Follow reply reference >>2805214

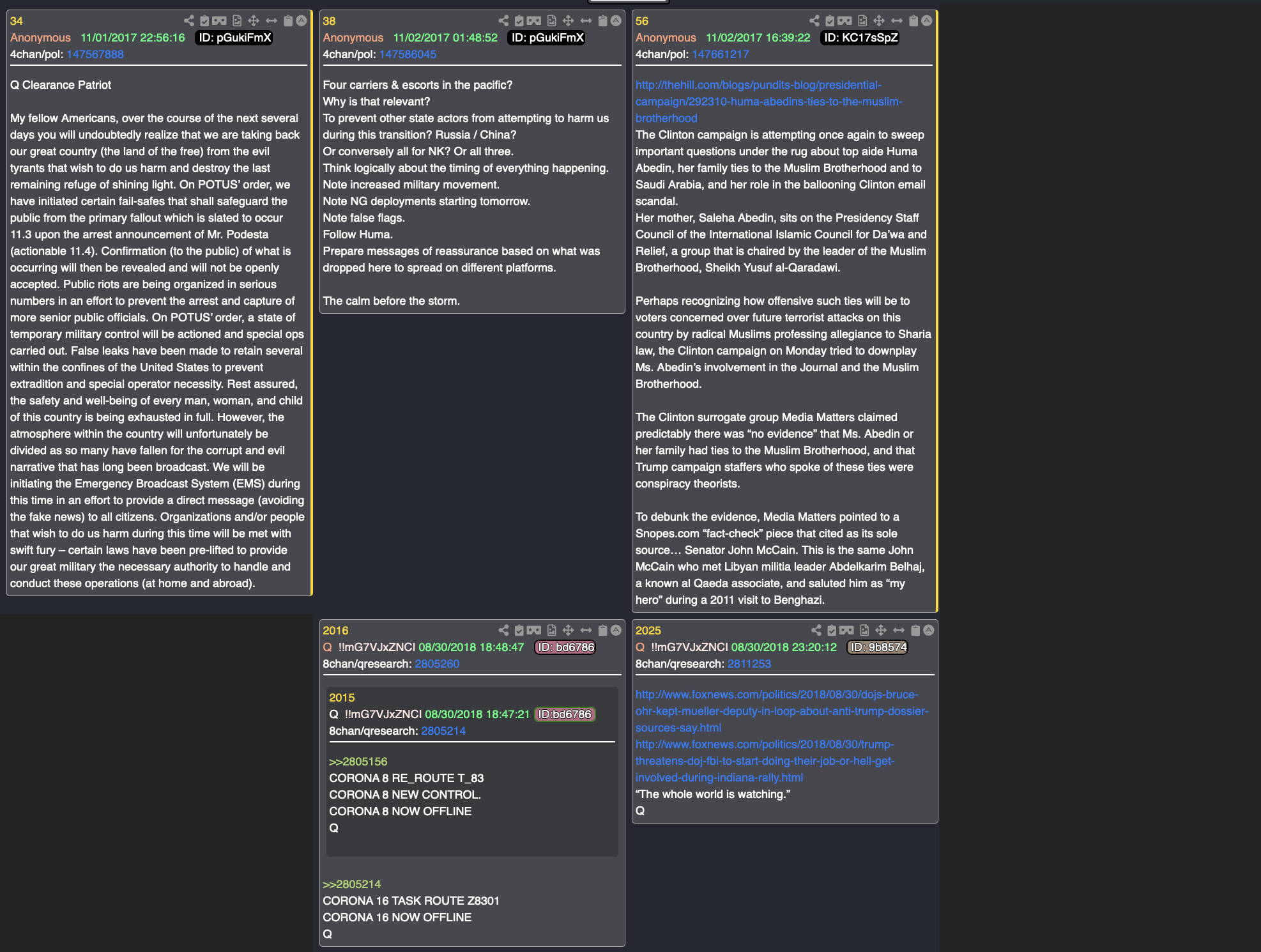coord(352,884)
